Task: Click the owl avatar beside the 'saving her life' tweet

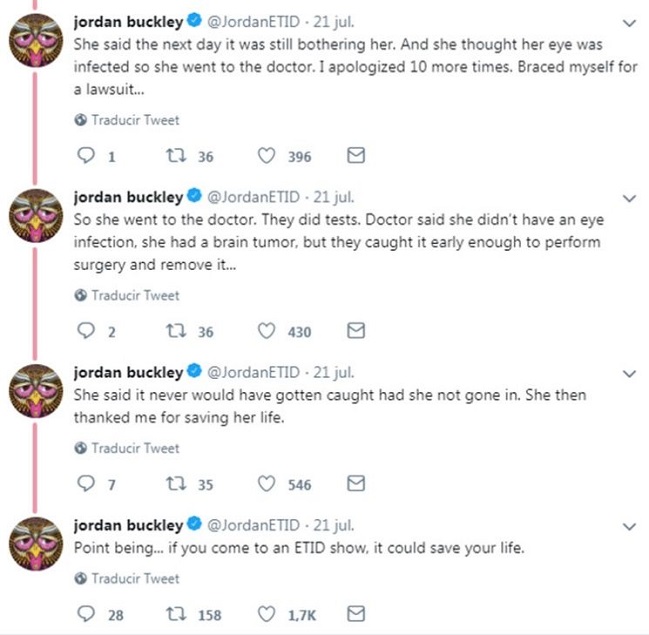Action: click(x=37, y=388)
